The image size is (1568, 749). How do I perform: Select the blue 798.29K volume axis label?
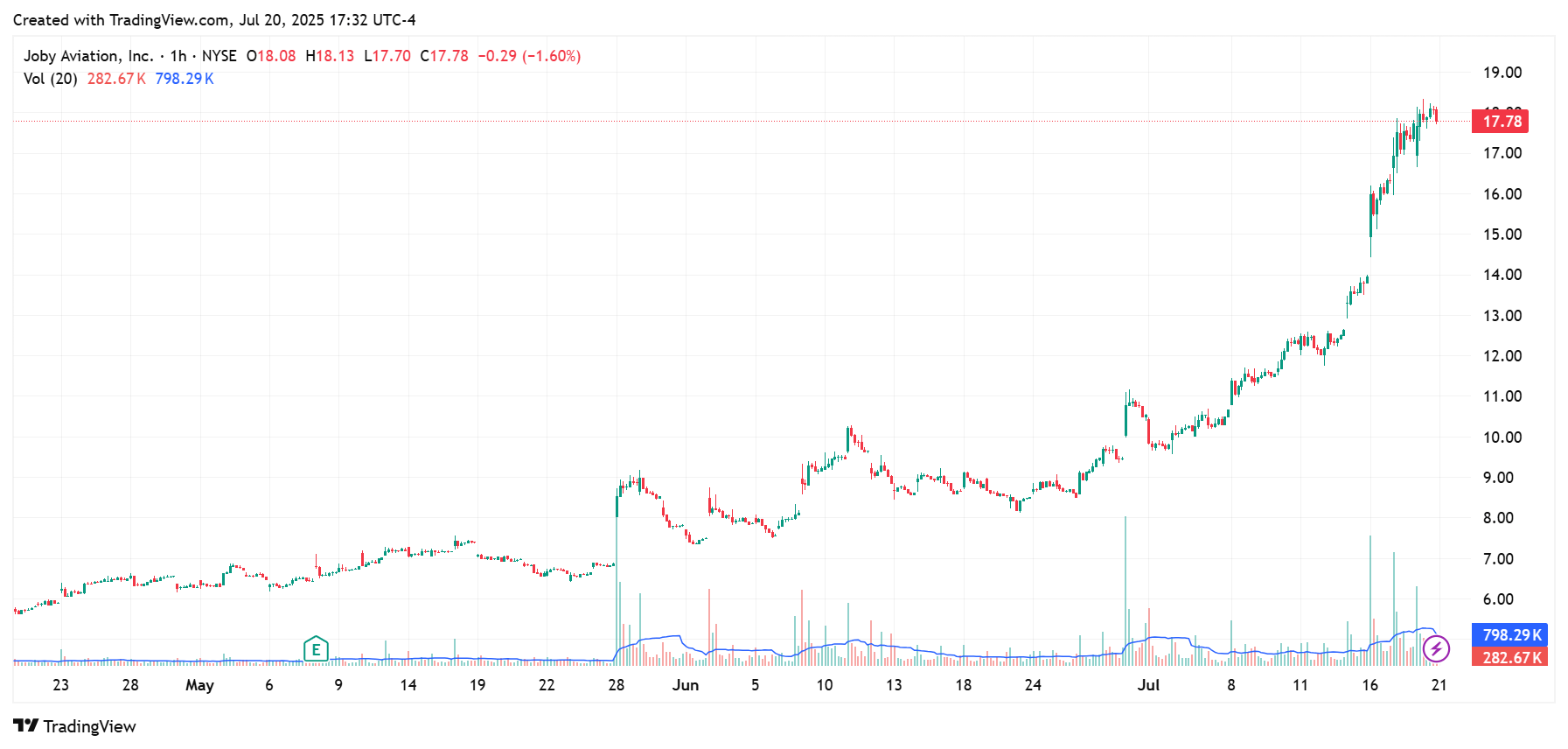pos(1510,634)
